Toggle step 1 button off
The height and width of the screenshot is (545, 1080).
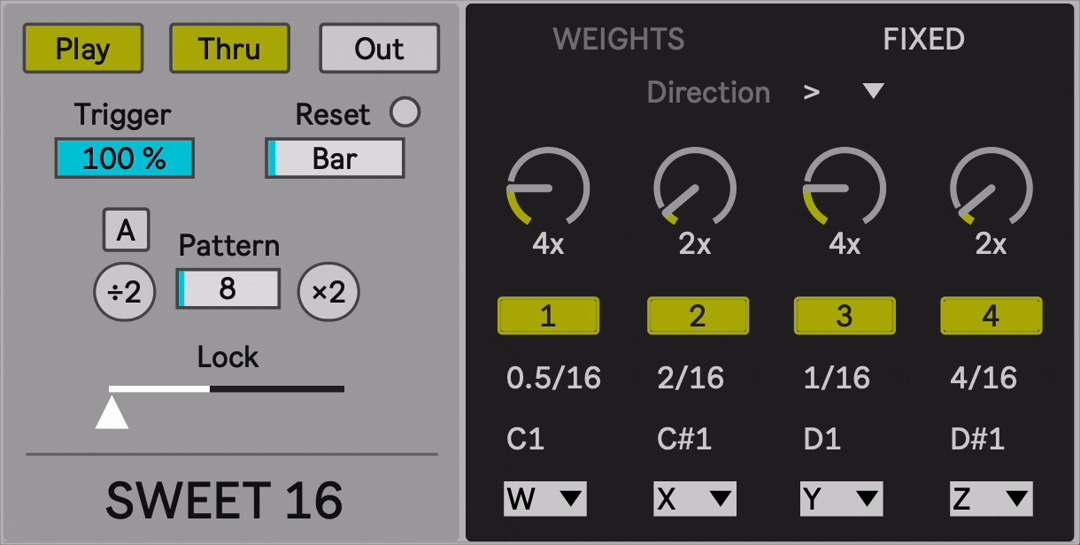[548, 316]
